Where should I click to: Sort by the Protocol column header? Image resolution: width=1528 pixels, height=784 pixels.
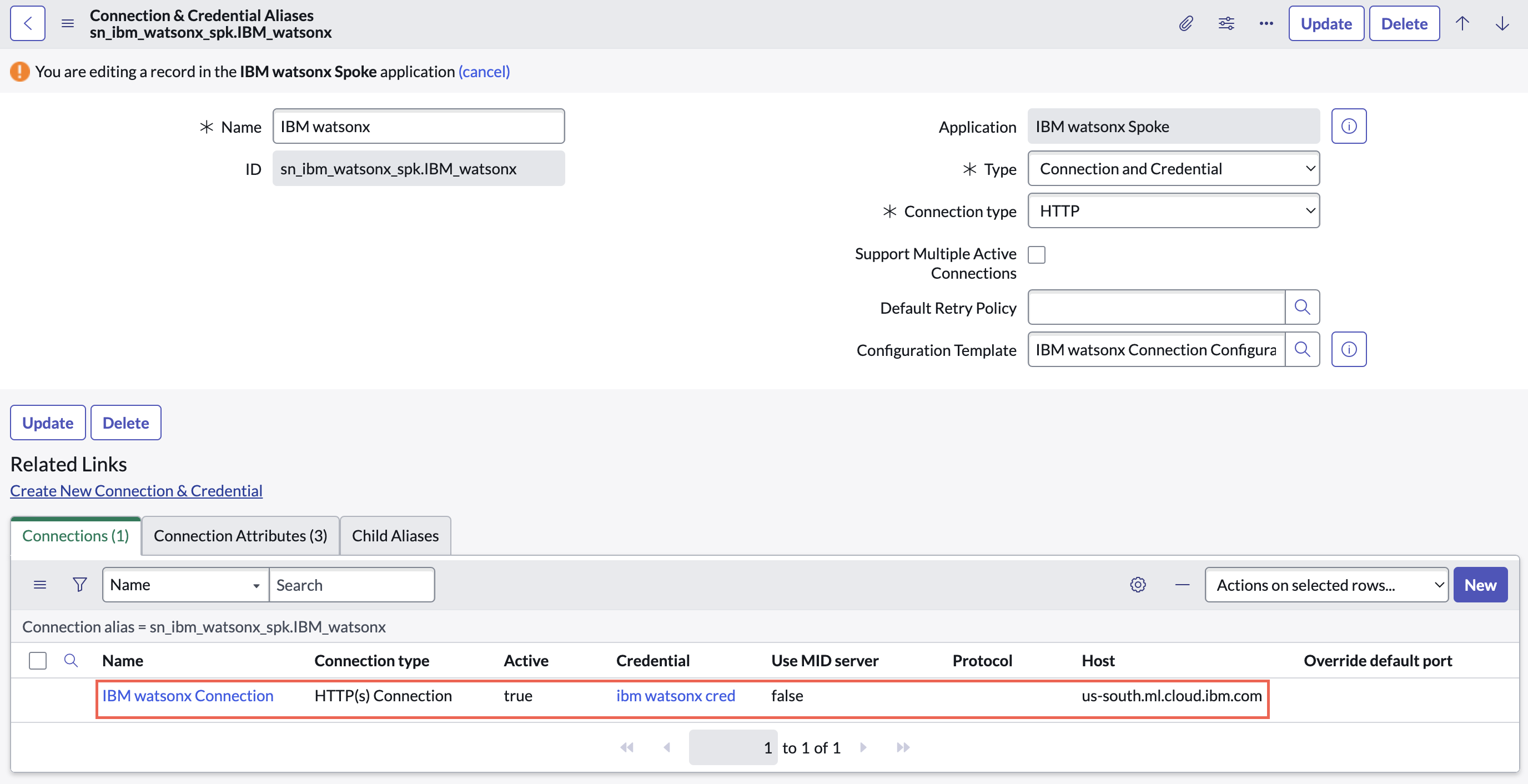982,660
